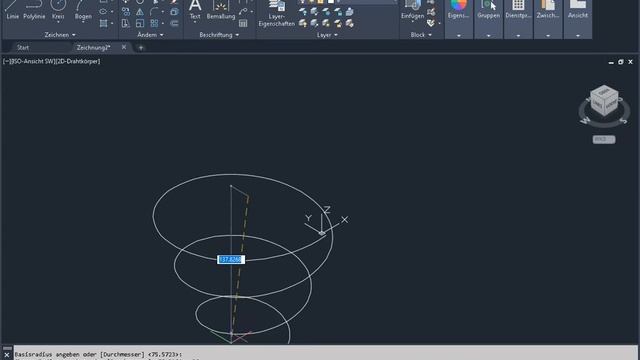This screenshot has height=360, width=640.
Task: Open the Zwischenablage panel icon
Action: coord(548,10)
